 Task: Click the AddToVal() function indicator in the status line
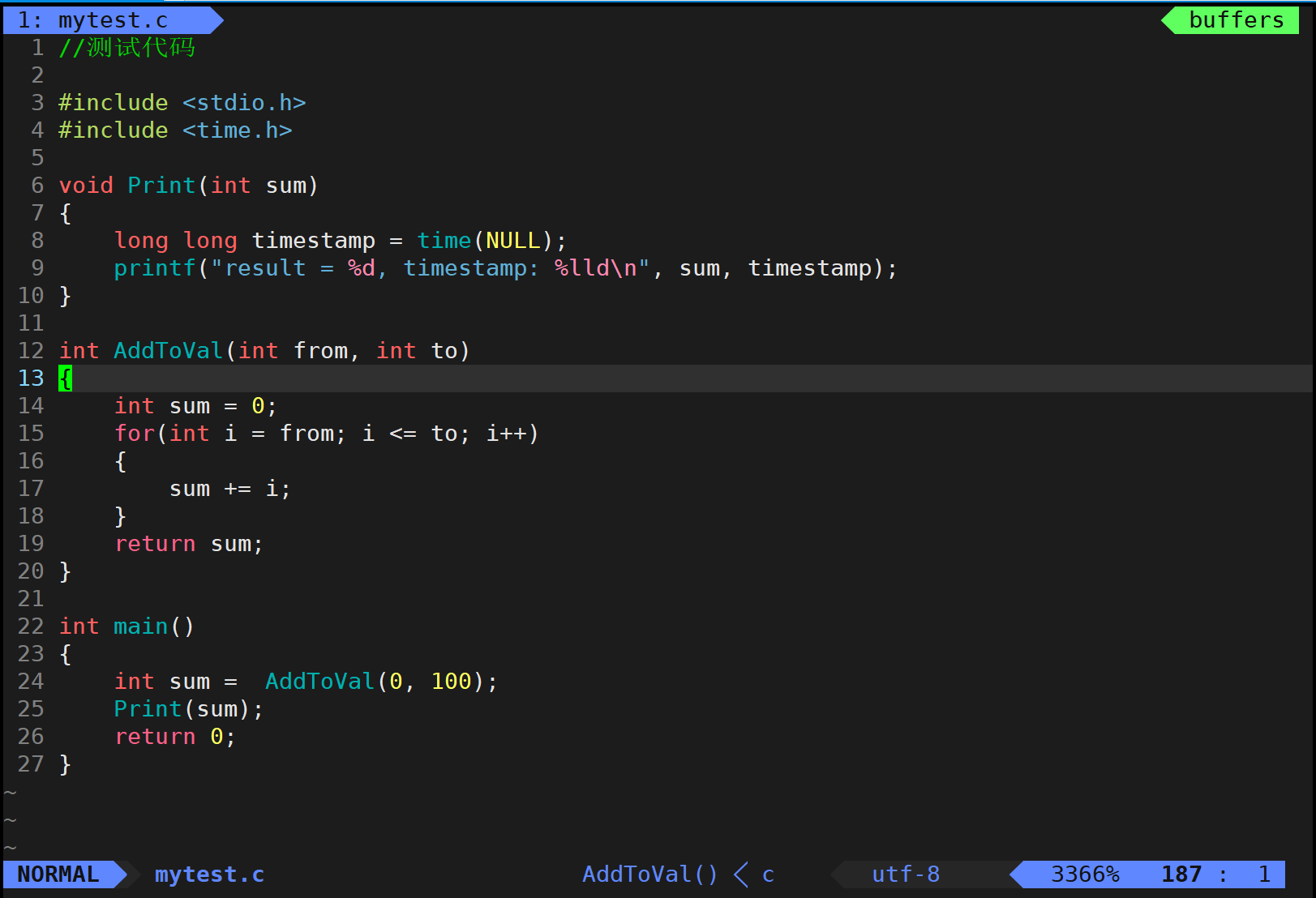(x=650, y=874)
